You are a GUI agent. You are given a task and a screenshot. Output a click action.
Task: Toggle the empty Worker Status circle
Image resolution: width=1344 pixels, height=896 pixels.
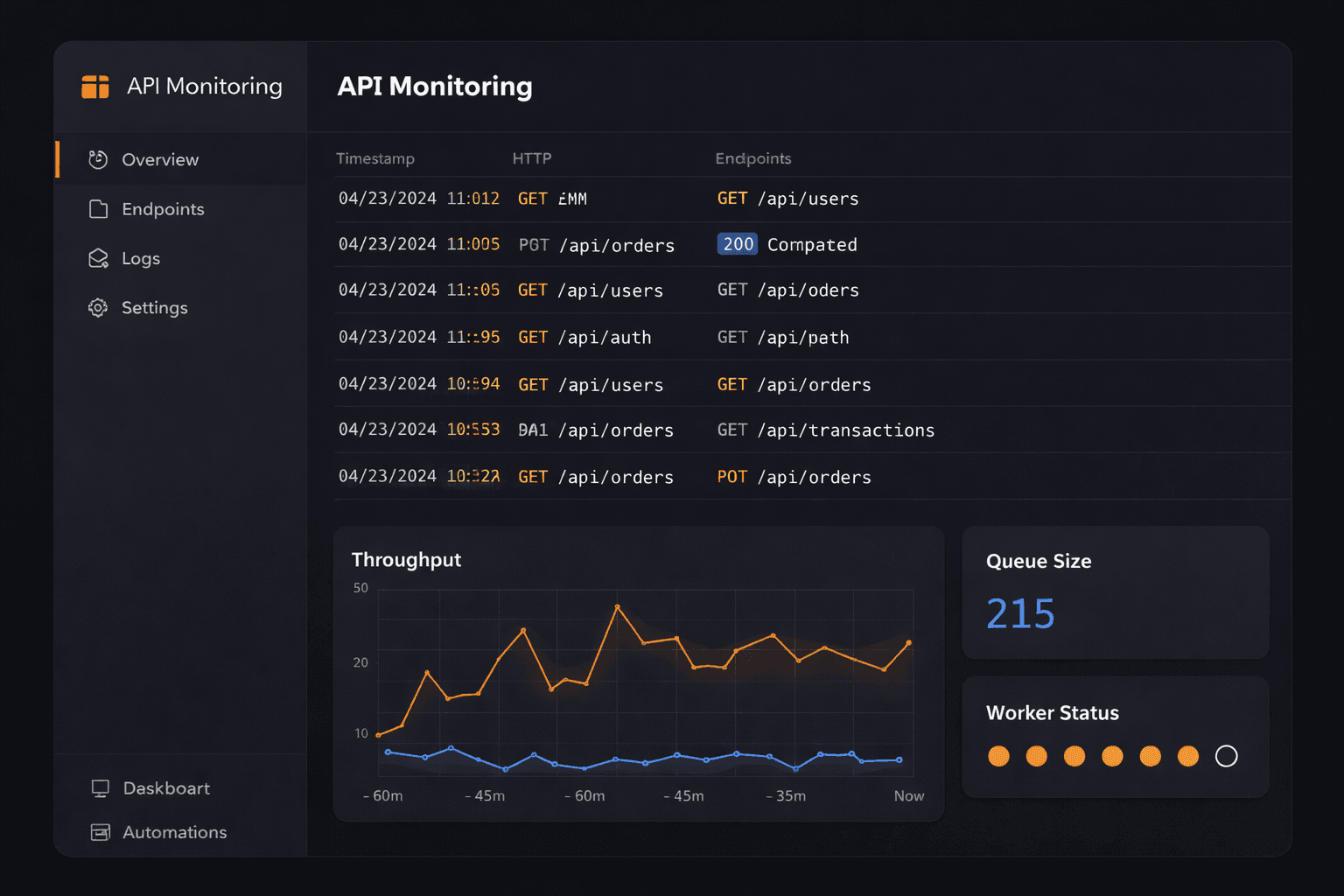point(1227,756)
